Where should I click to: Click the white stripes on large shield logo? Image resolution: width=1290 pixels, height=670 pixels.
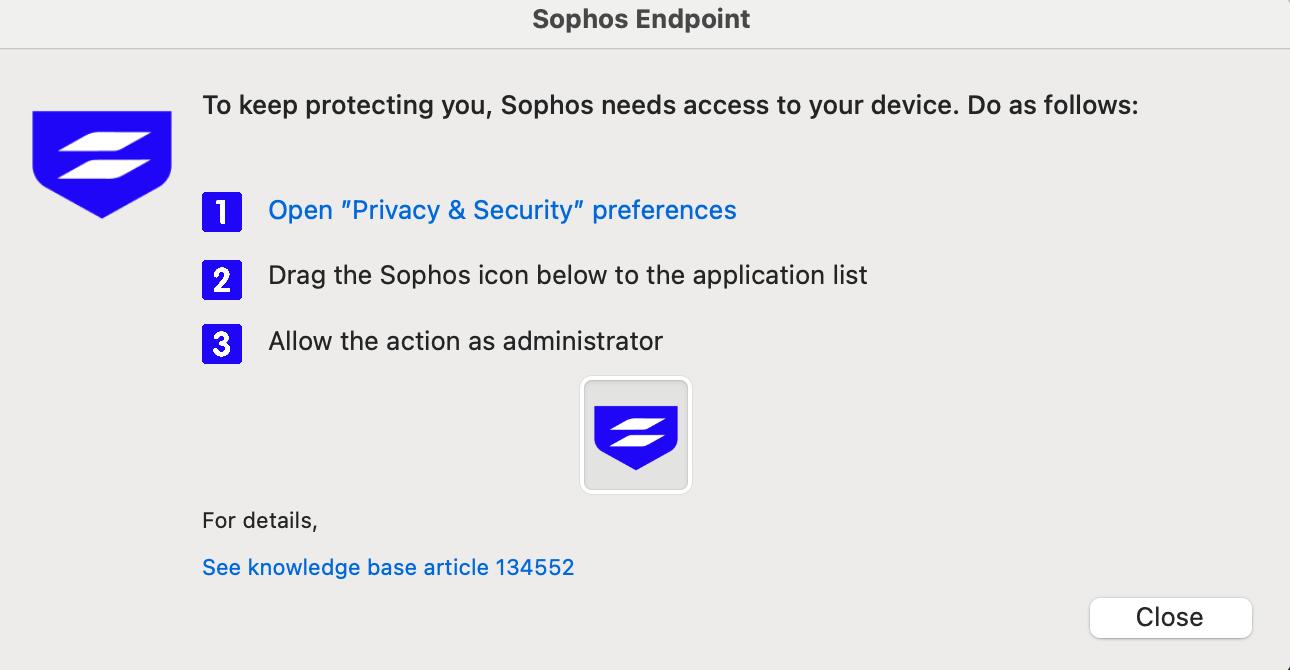click(103, 157)
